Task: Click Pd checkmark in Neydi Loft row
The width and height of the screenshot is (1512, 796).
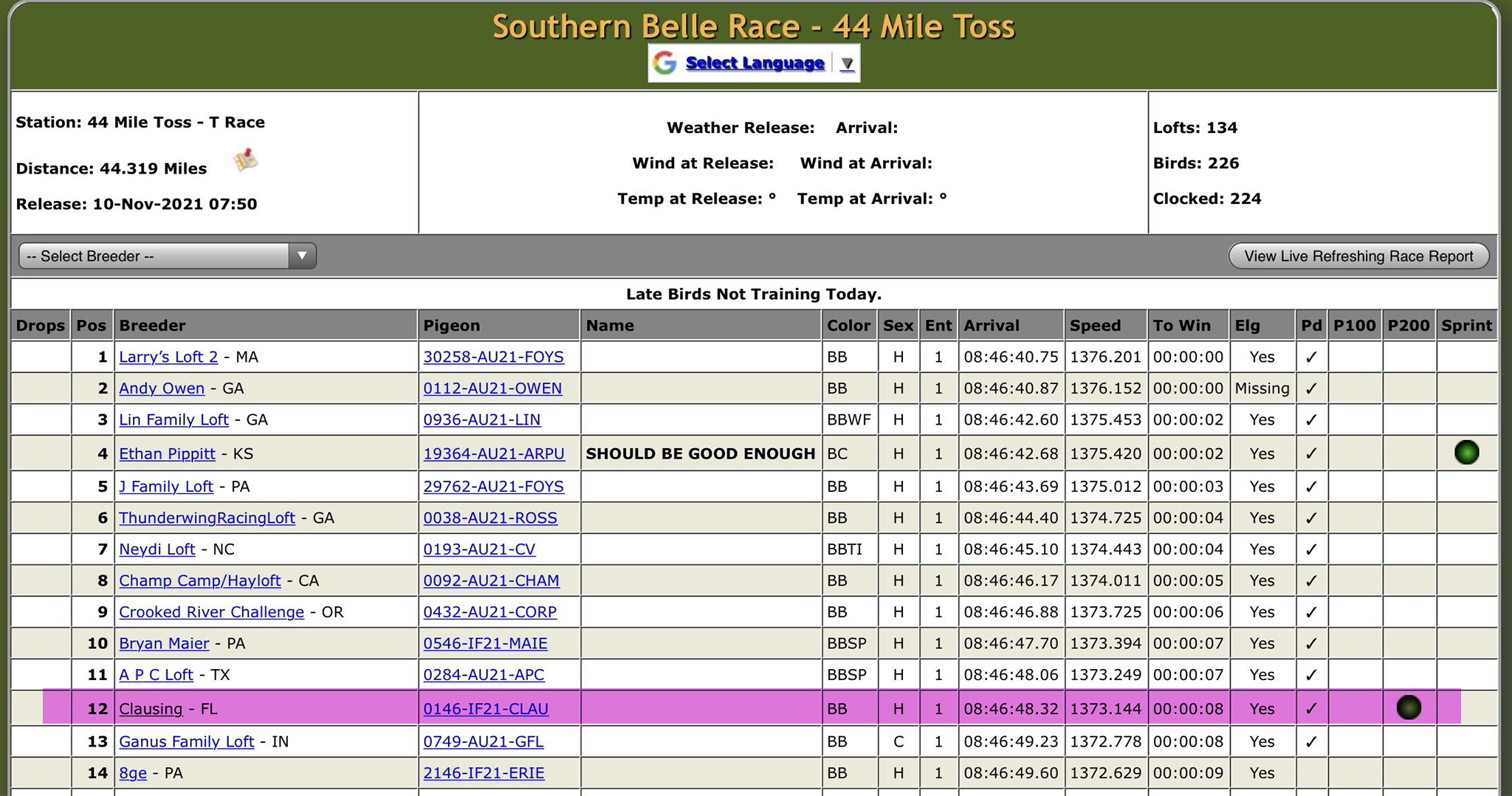Action: coord(1310,550)
